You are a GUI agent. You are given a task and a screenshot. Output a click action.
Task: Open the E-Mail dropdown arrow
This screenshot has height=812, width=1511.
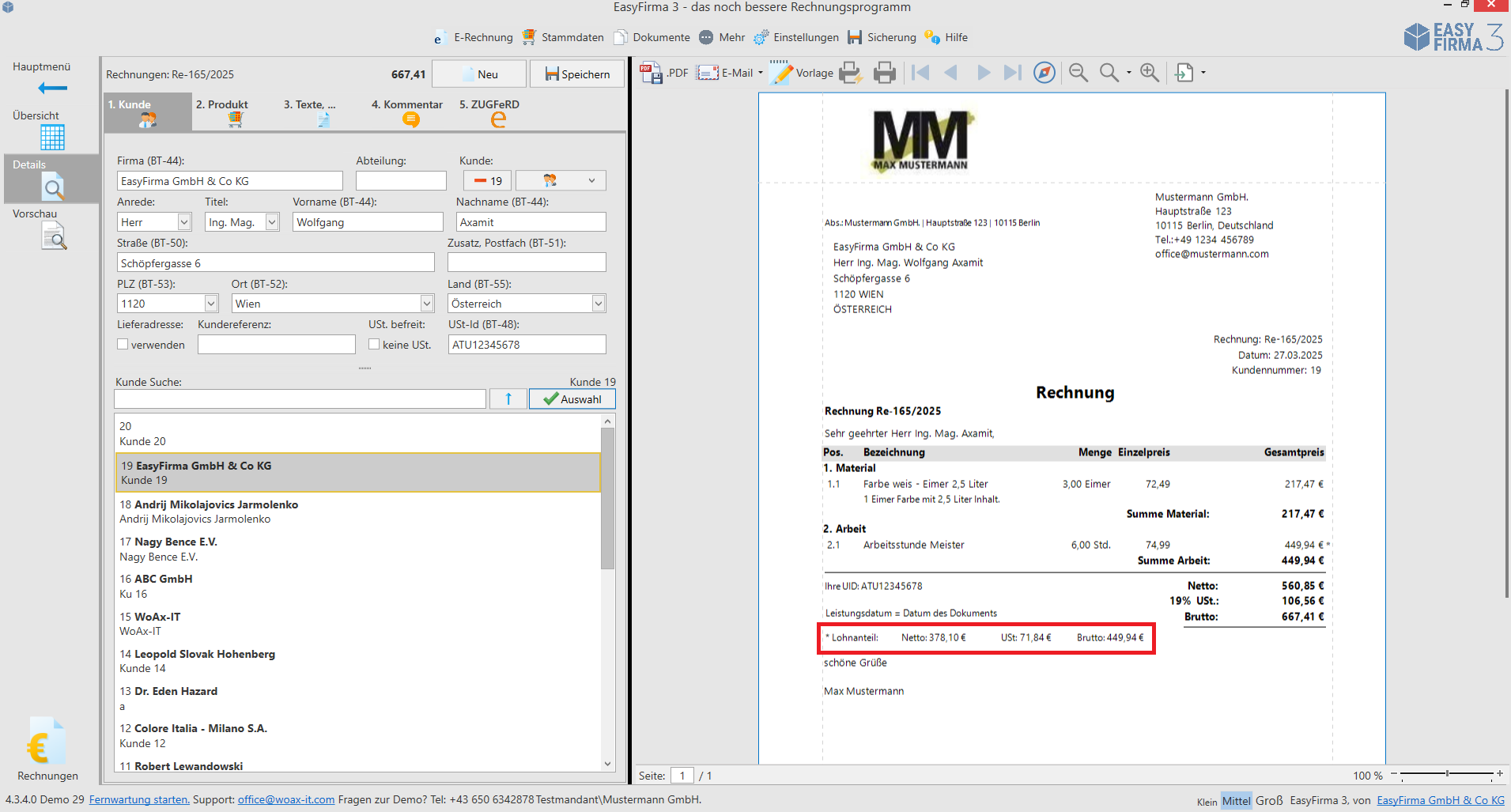pos(761,73)
